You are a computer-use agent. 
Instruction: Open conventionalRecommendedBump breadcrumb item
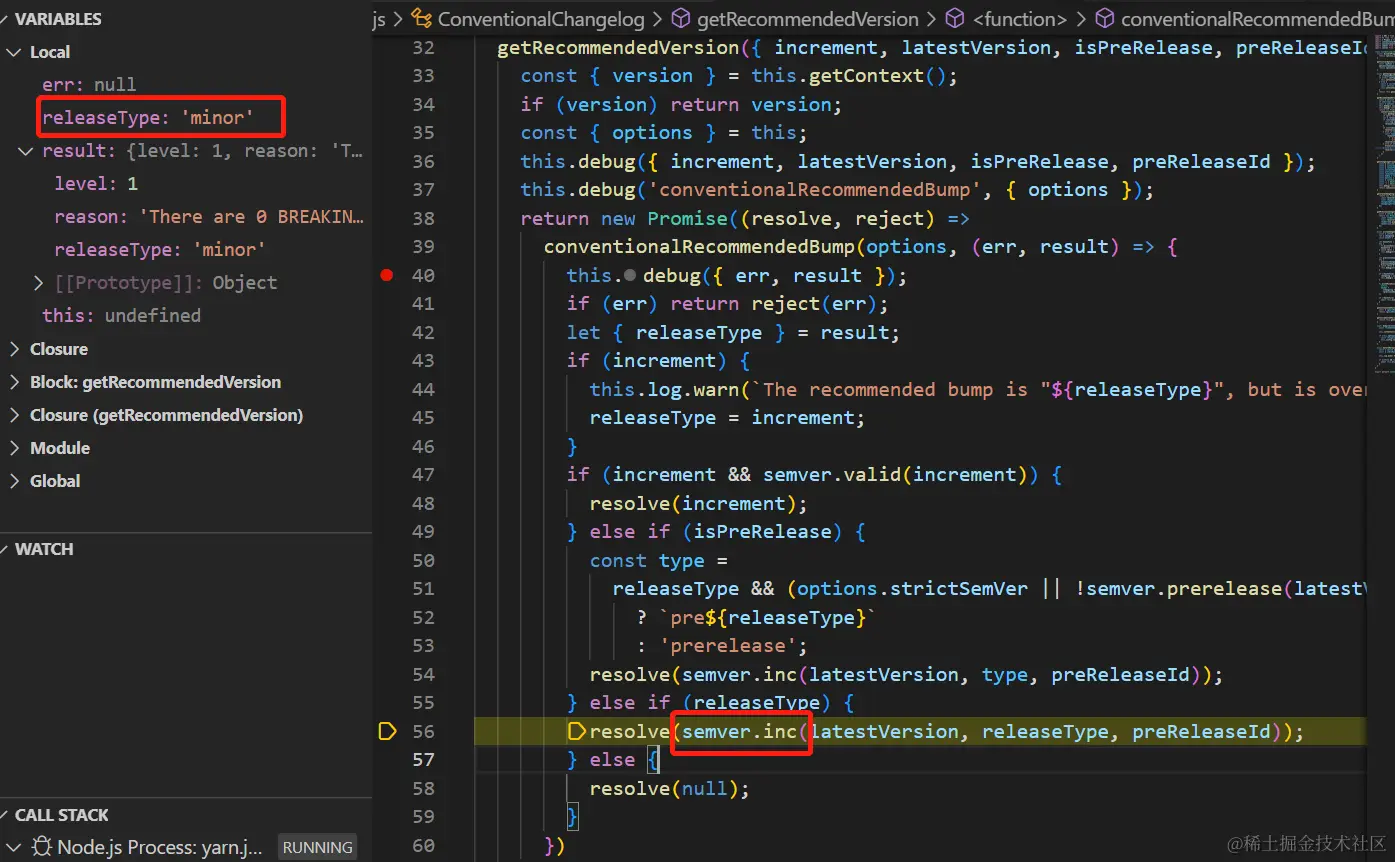click(x=1258, y=19)
